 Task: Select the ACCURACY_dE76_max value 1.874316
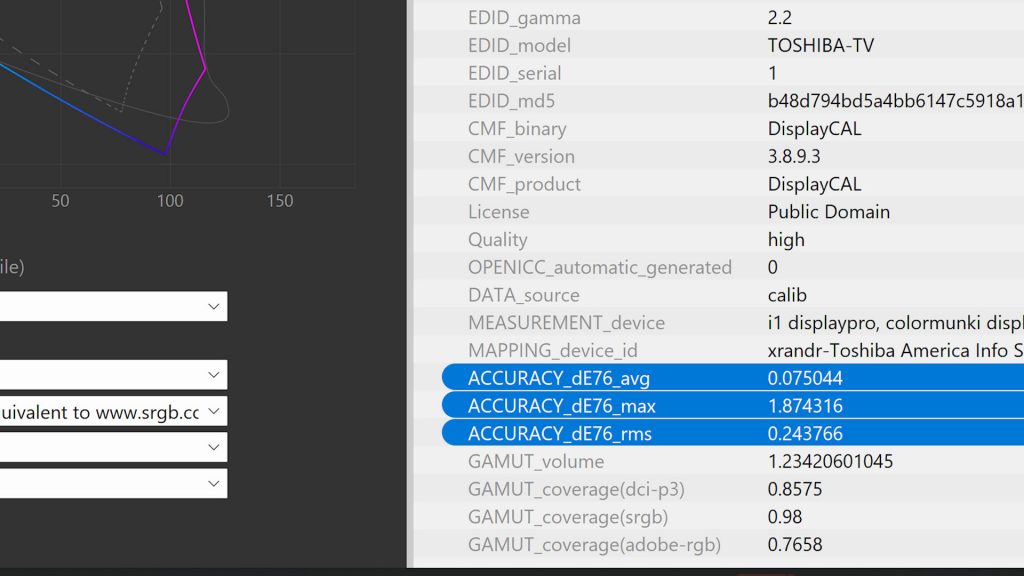coord(805,406)
